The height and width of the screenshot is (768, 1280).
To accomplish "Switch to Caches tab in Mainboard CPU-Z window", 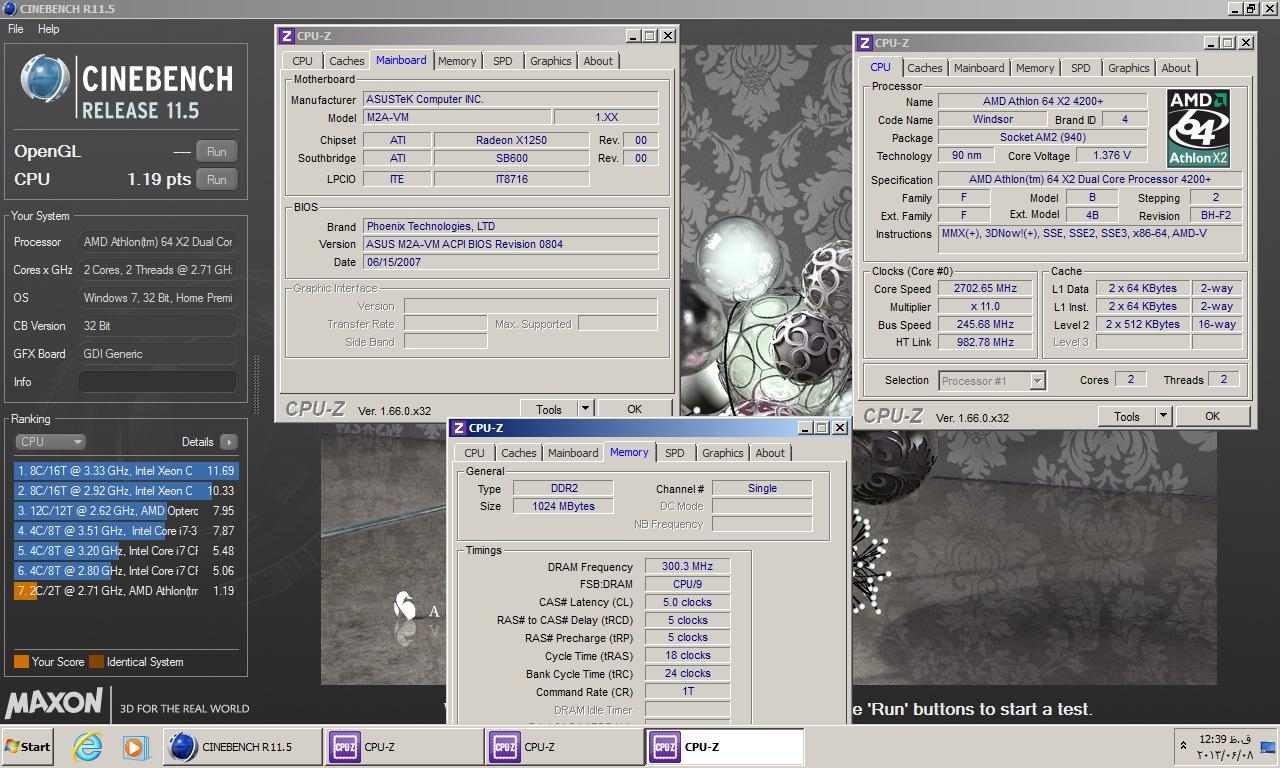I will pos(347,61).
